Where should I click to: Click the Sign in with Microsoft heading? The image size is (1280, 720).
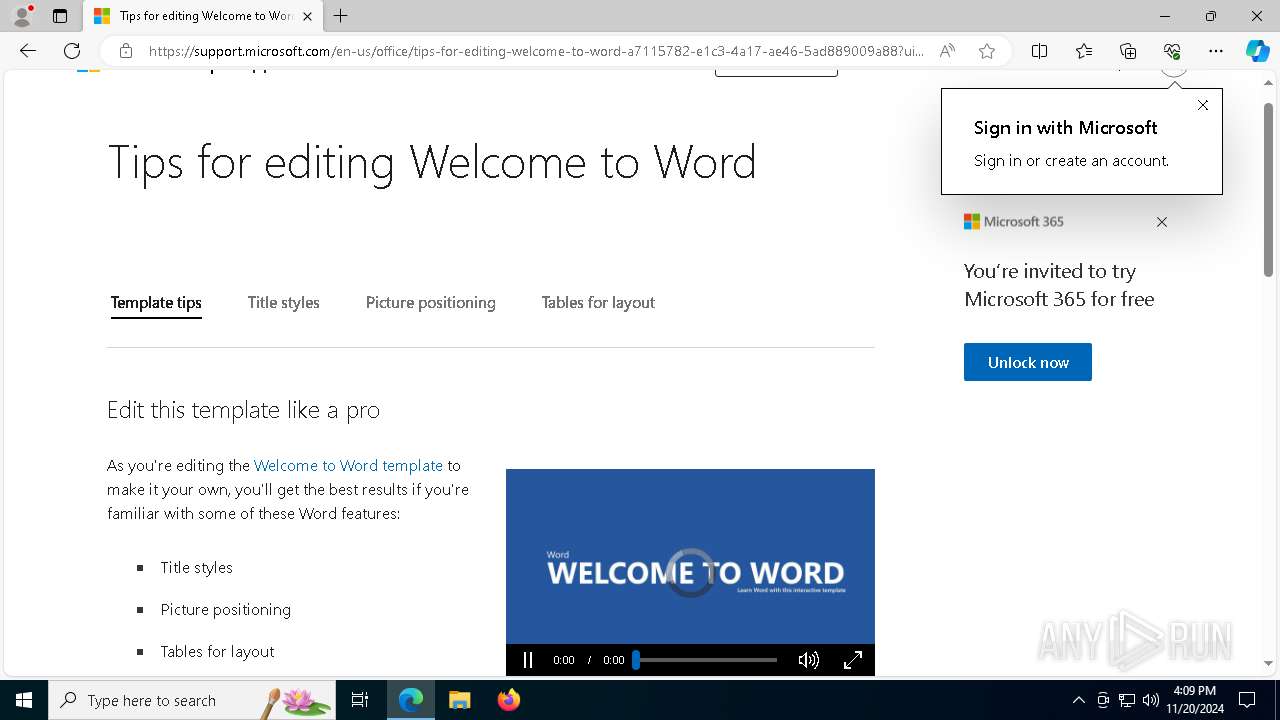(x=1065, y=128)
